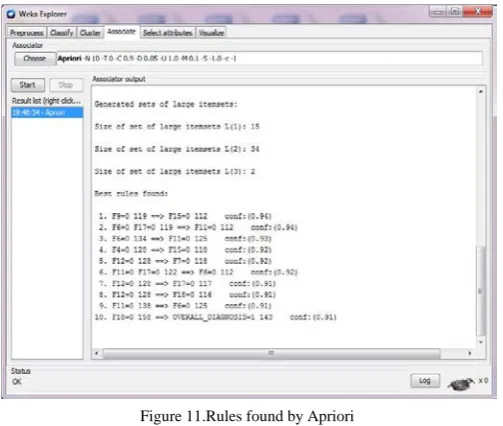Click rule 10 with OVERALL_DIAGNOSIS=1
The width and height of the screenshot is (503, 426).
coord(215,317)
